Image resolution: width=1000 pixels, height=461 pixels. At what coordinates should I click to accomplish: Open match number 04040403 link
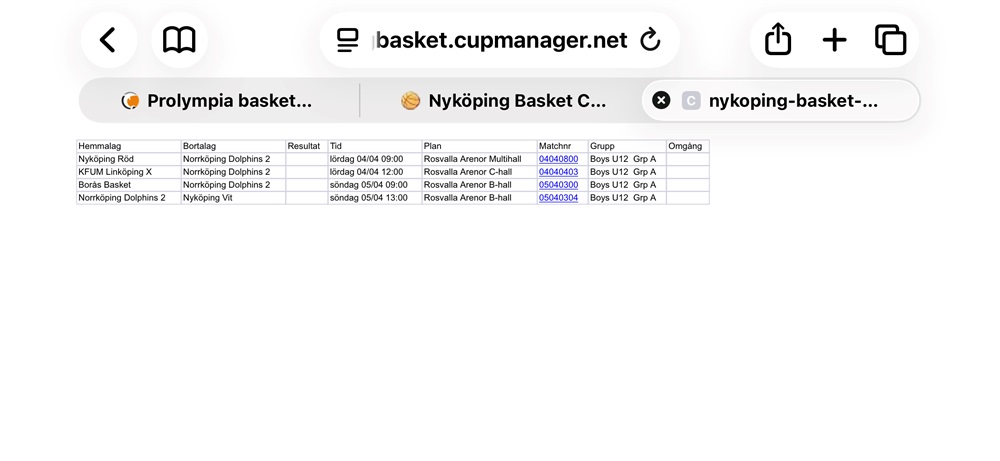(x=558, y=172)
